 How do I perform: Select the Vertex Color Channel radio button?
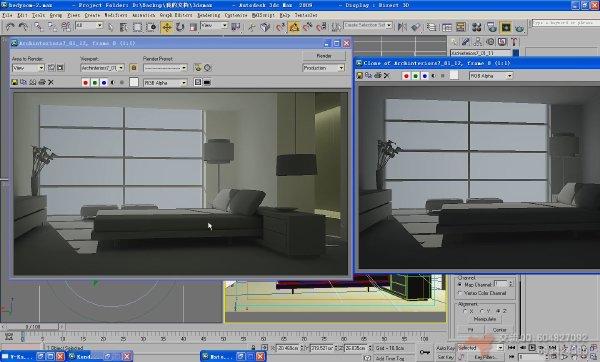[x=460, y=293]
